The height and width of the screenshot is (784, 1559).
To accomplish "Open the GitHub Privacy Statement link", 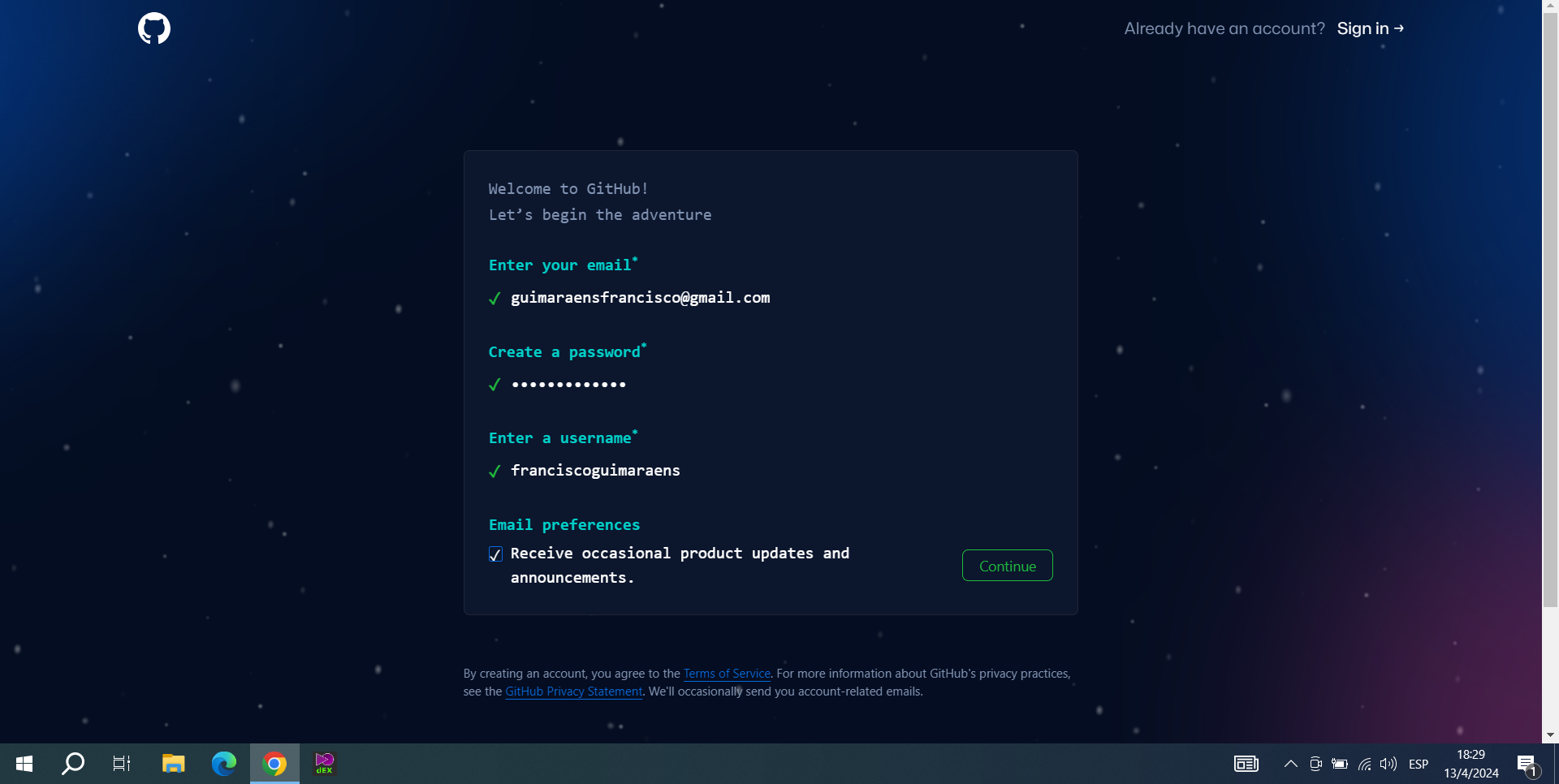I will tap(573, 691).
